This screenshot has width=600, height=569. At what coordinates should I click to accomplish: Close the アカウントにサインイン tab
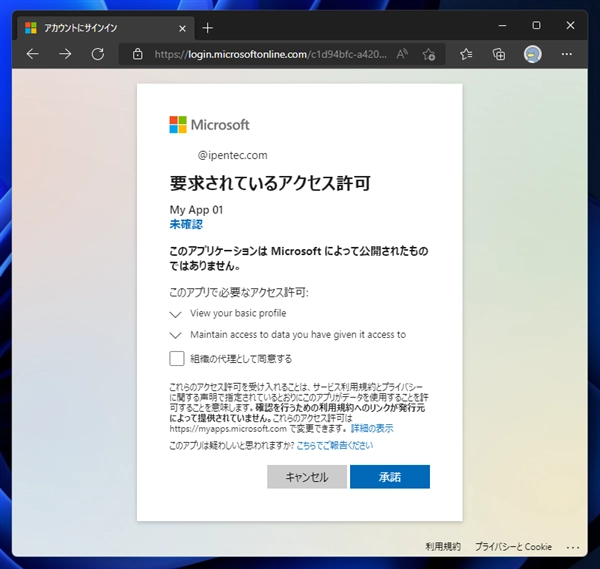point(183,28)
